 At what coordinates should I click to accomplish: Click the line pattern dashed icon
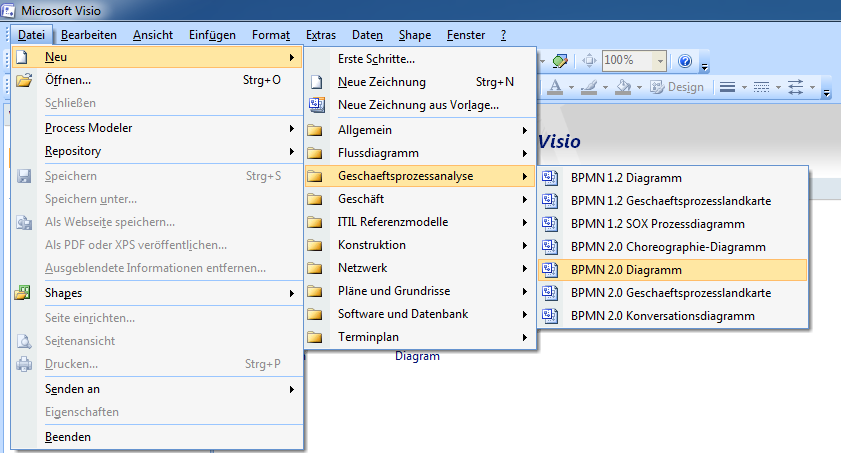pyautogui.click(x=761, y=87)
